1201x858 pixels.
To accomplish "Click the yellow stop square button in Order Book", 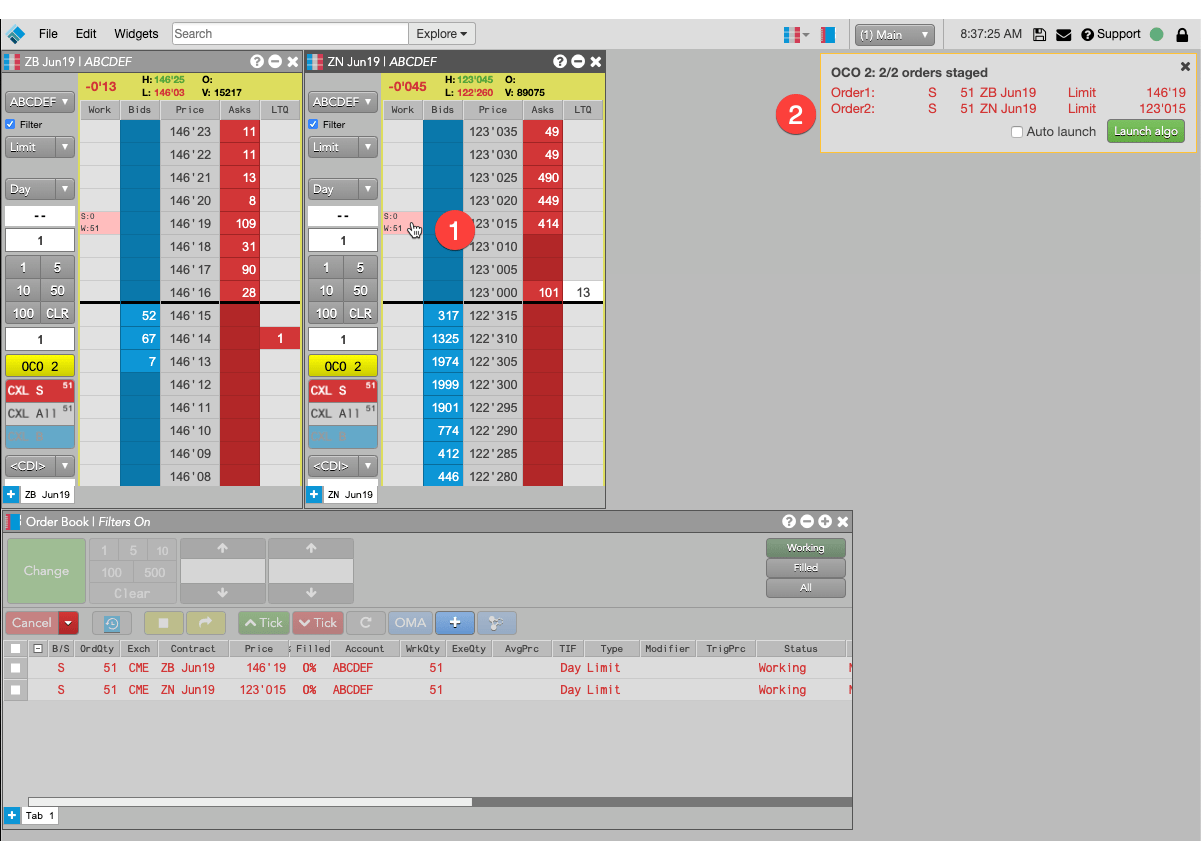I will (x=164, y=622).
